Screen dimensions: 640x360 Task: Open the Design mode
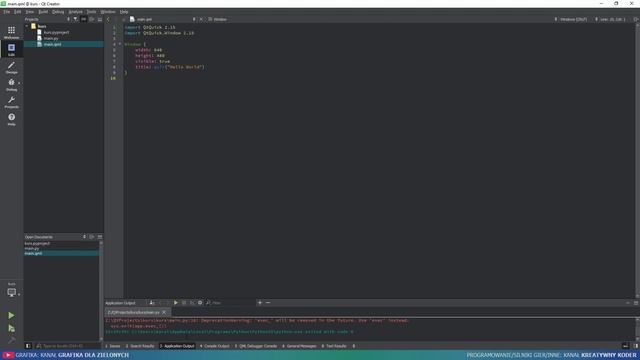coord(11,67)
